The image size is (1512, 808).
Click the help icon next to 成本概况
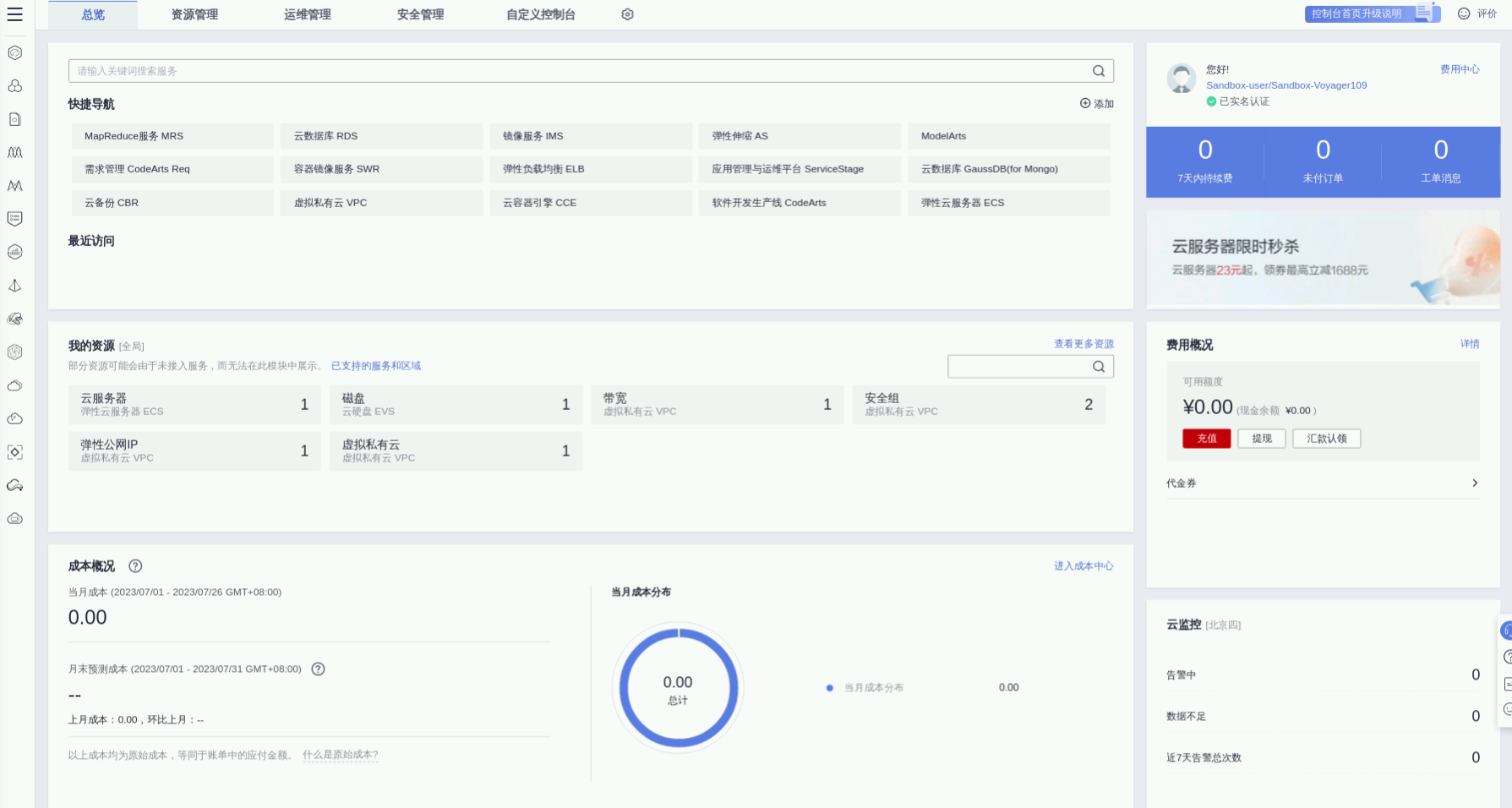pos(135,566)
